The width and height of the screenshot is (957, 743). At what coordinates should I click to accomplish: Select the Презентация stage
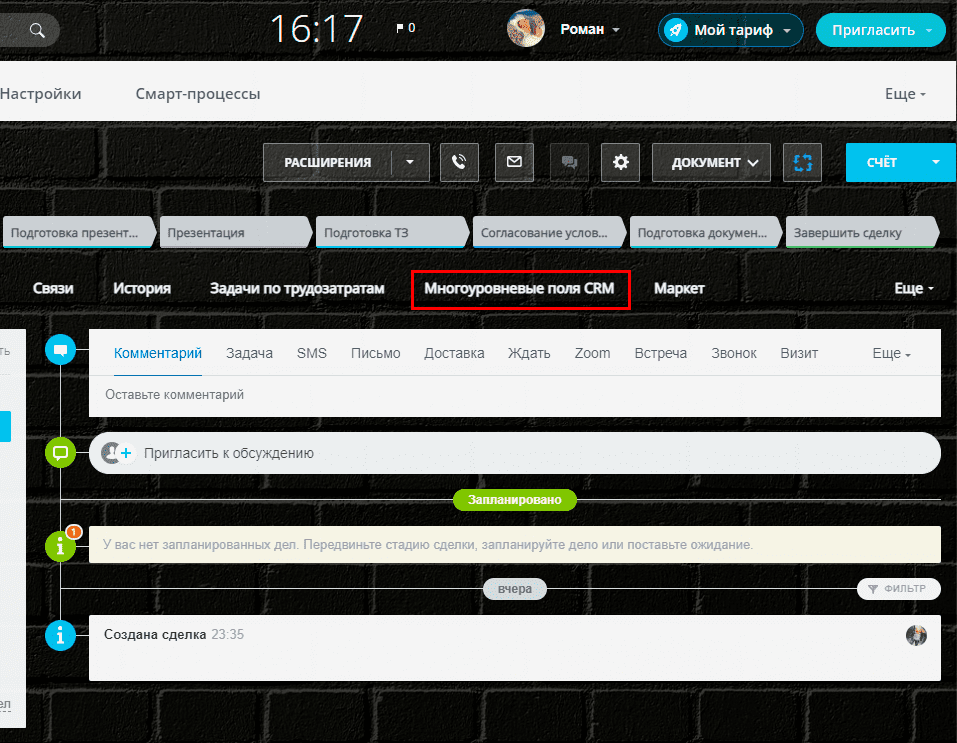(235, 233)
